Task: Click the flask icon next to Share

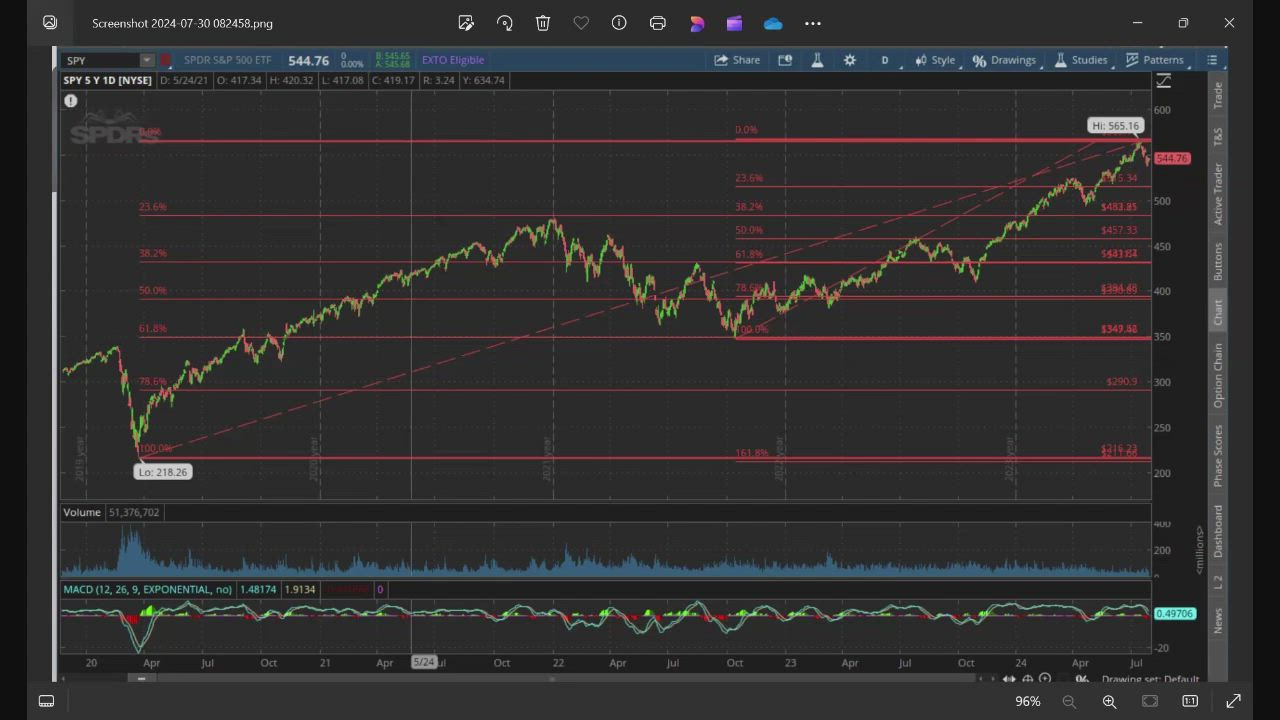Action: click(817, 60)
